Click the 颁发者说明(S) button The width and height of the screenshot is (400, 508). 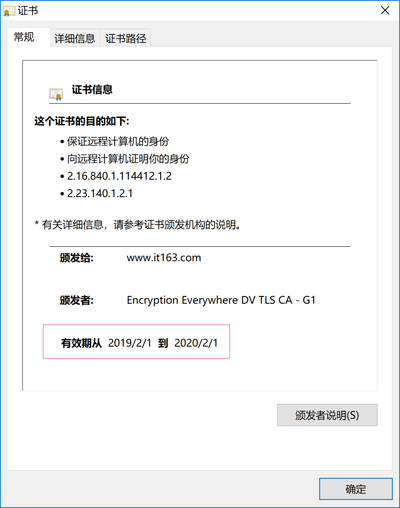[327, 415]
